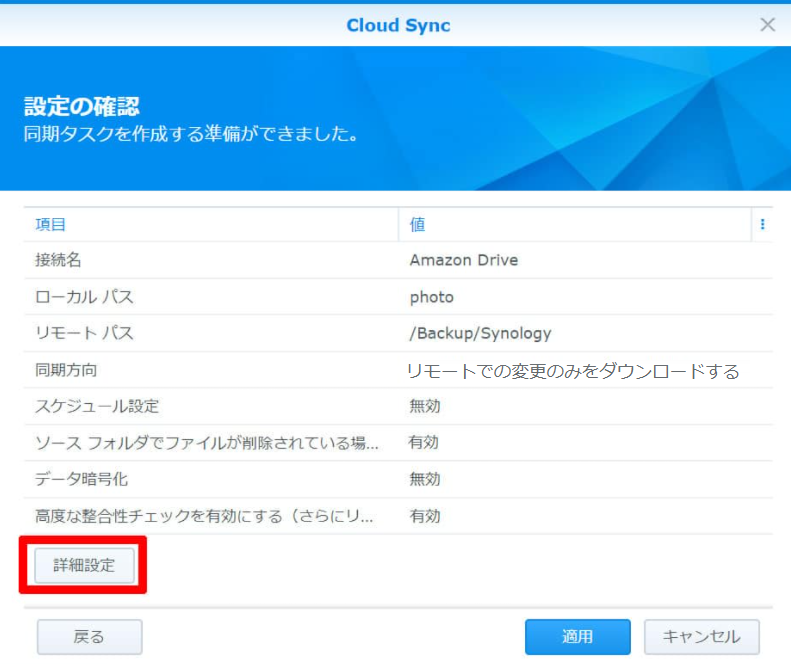The height and width of the screenshot is (664, 791).
Task: Click the リモートでの変更のみをダウンロードする value
Action: [573, 371]
